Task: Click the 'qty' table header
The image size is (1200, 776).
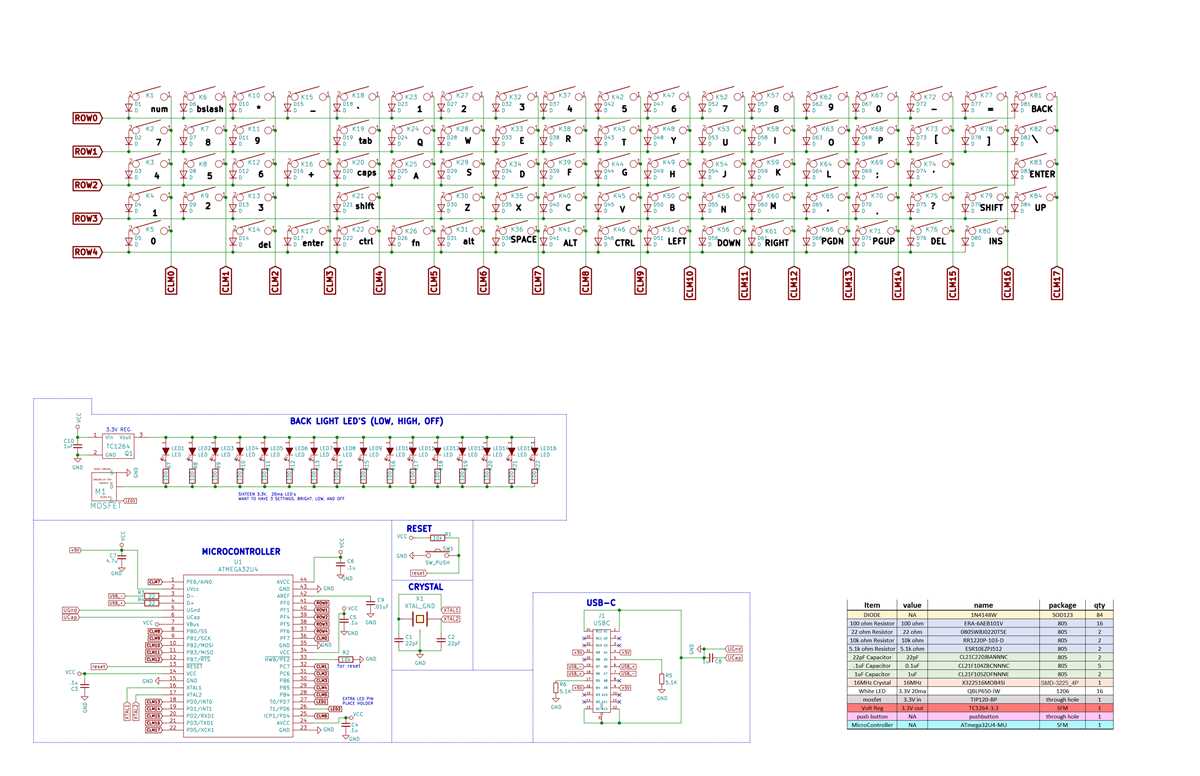Action: pyautogui.click(x=1100, y=604)
